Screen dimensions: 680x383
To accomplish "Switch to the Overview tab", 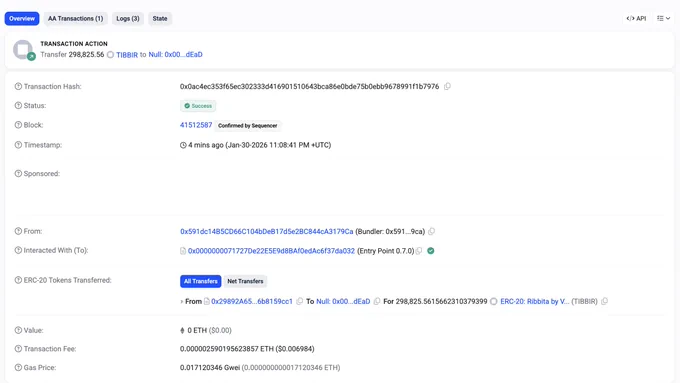I will click(22, 19).
